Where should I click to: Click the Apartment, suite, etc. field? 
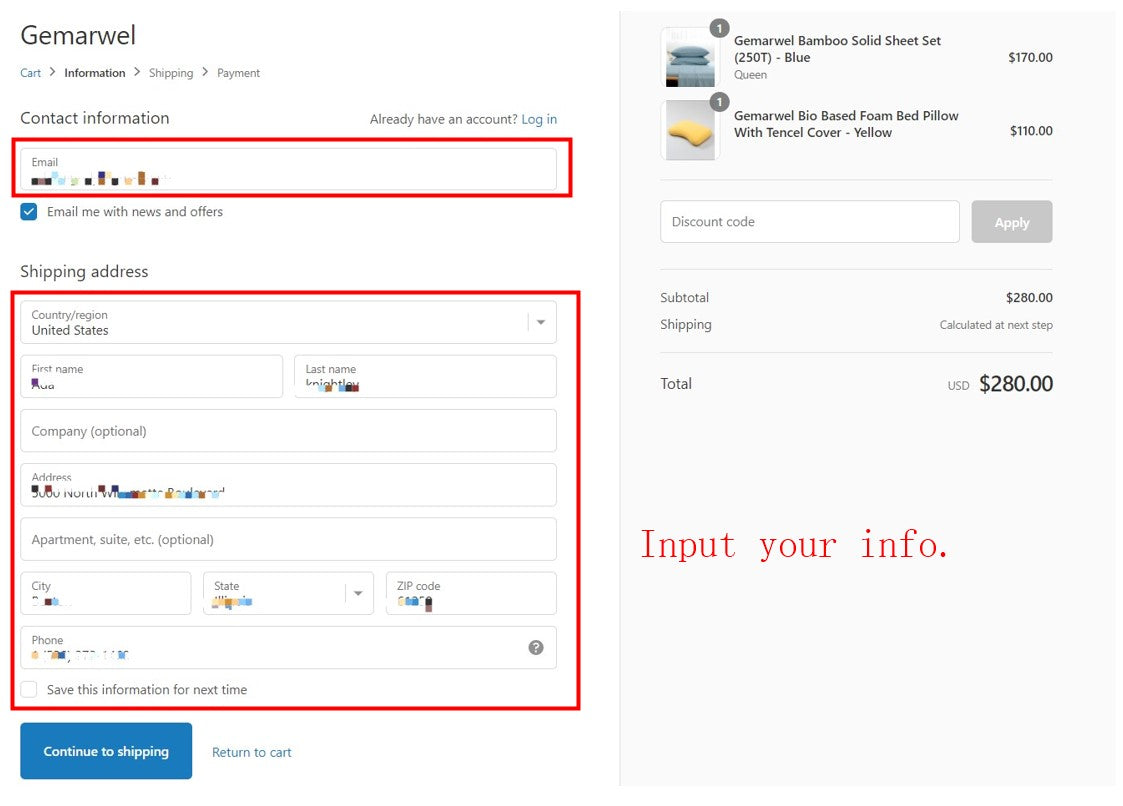[288, 539]
